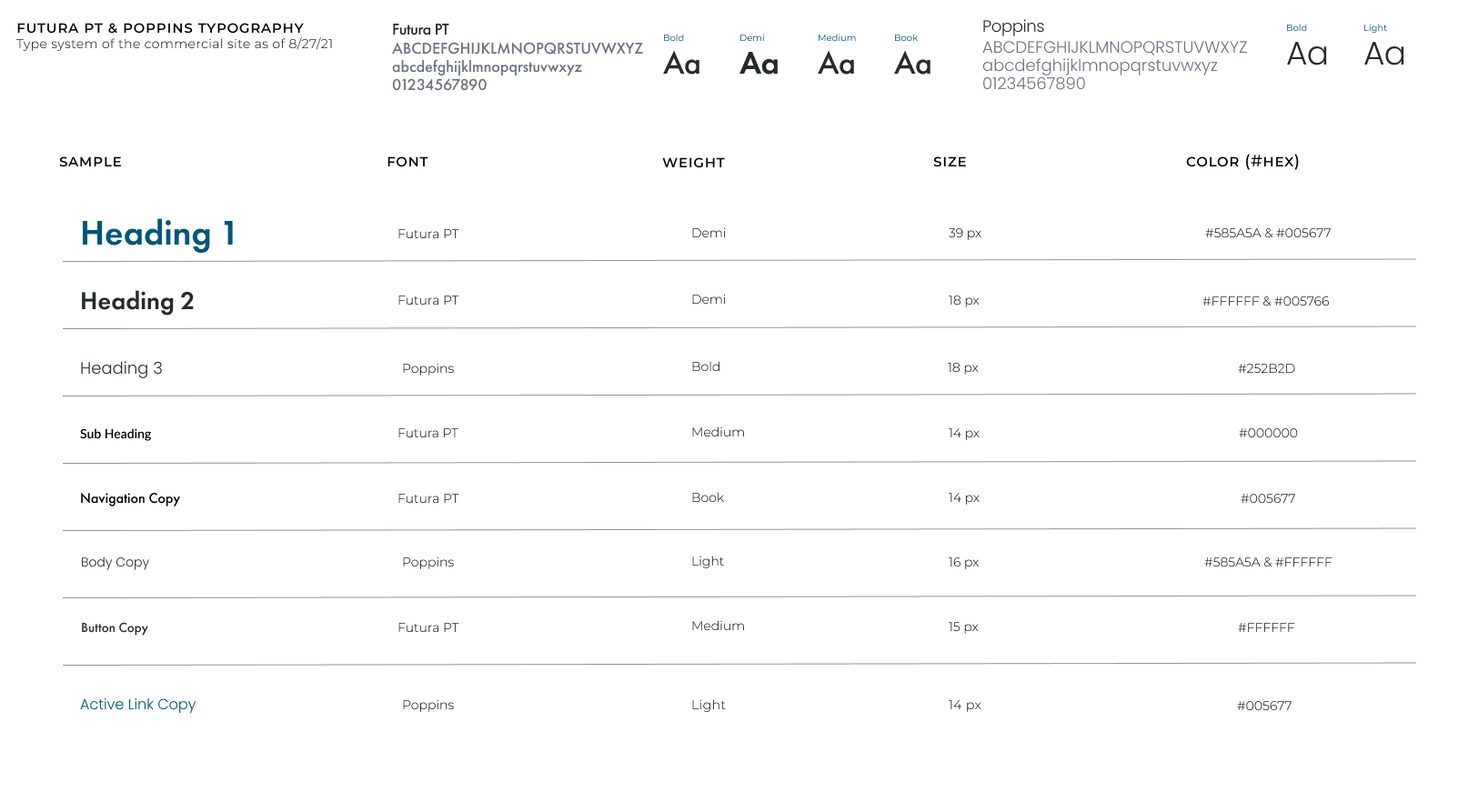The width and height of the screenshot is (1458, 812).
Task: Click the Futura PT Demi Aa sample
Action: click(759, 65)
